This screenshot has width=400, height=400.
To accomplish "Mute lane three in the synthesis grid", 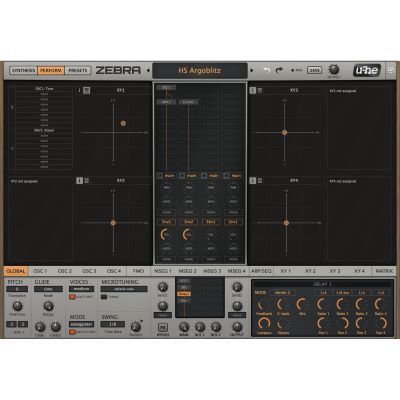I will pos(204,176).
